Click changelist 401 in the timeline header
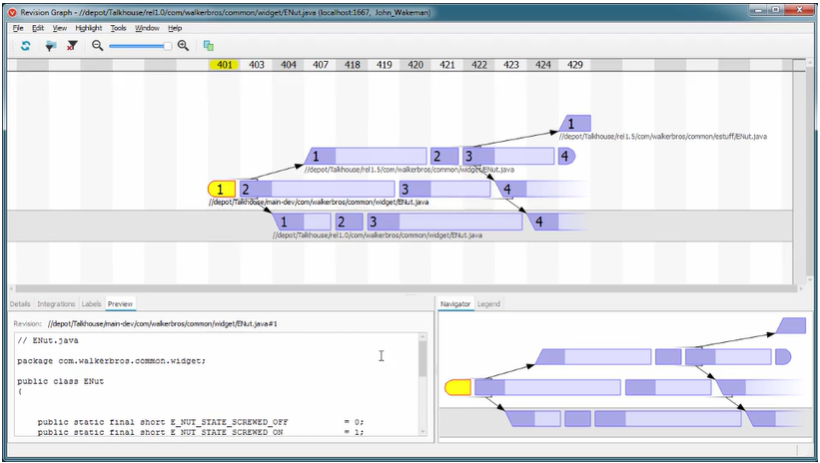The height and width of the screenshot is (463, 820). click(225, 65)
